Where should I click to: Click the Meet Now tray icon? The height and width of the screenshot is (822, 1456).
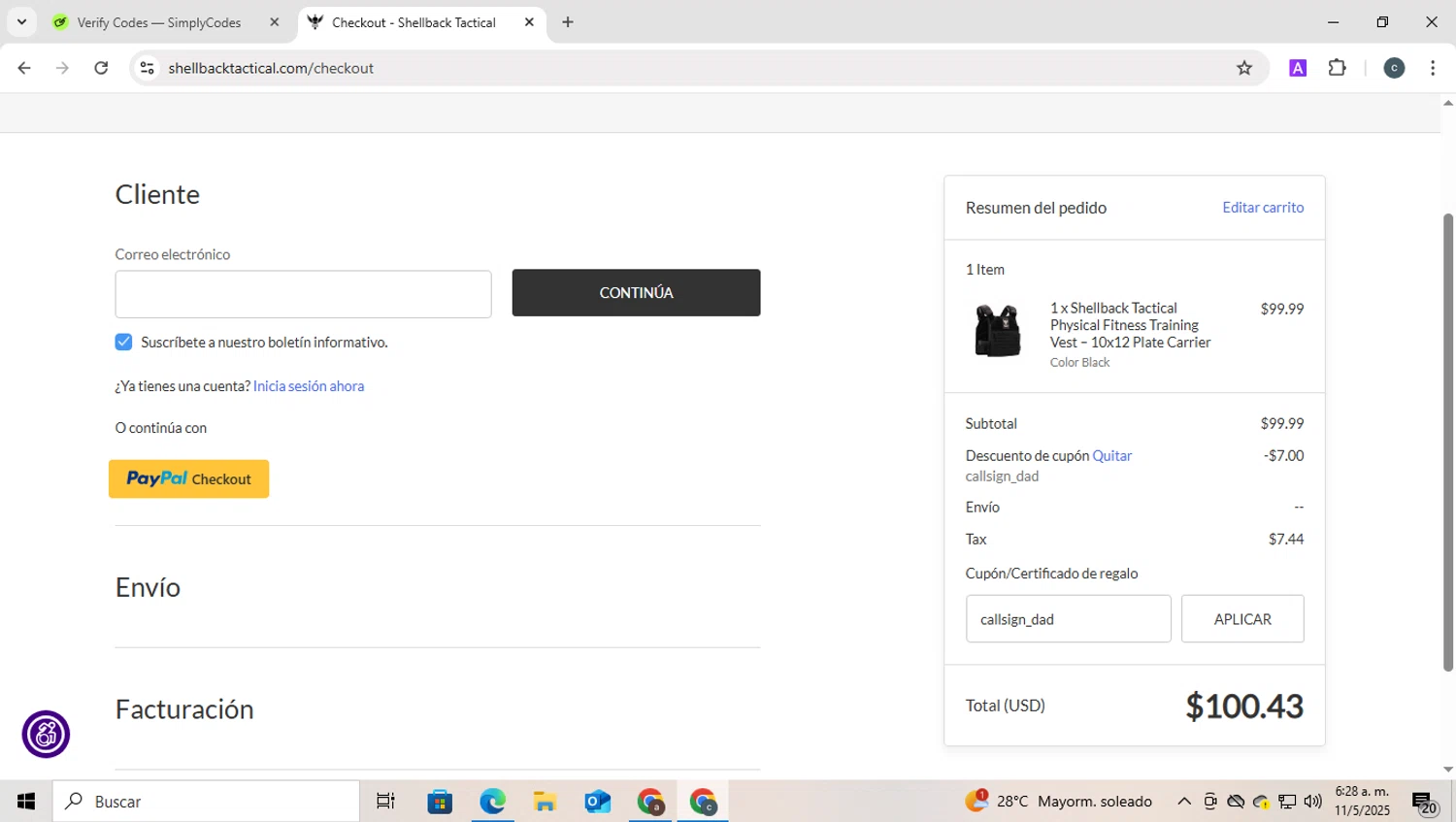tap(1210, 802)
